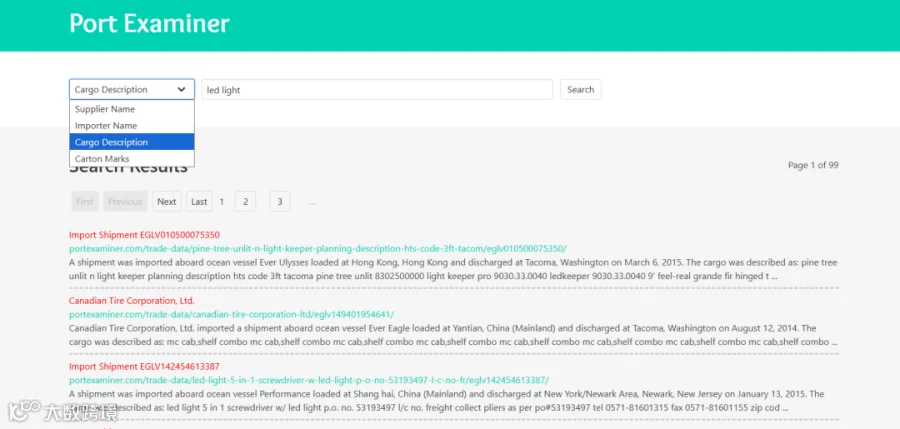
Task: Click the disabled Previous pagination button
Action: 125,202
